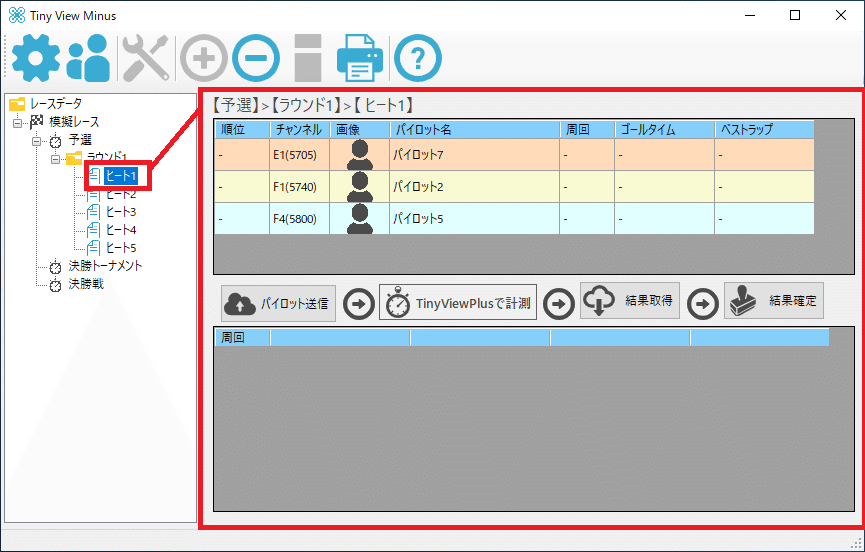The image size is (865, 552).
Task: Click the grey info toolbar icon
Action: click(308, 58)
